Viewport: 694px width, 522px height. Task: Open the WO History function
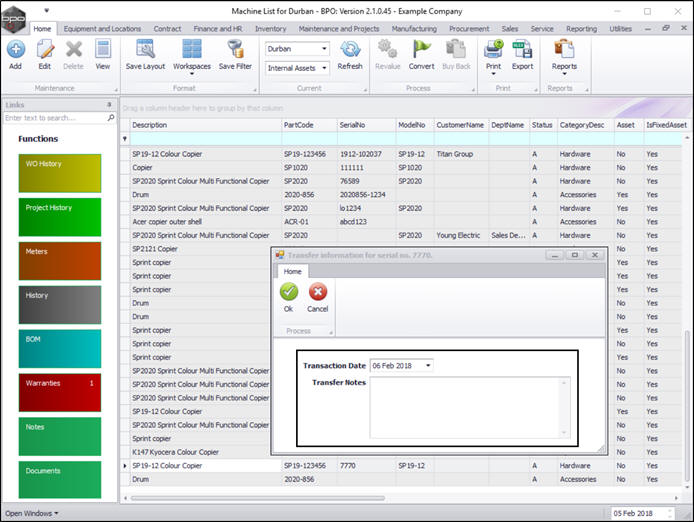pyautogui.click(x=60, y=174)
